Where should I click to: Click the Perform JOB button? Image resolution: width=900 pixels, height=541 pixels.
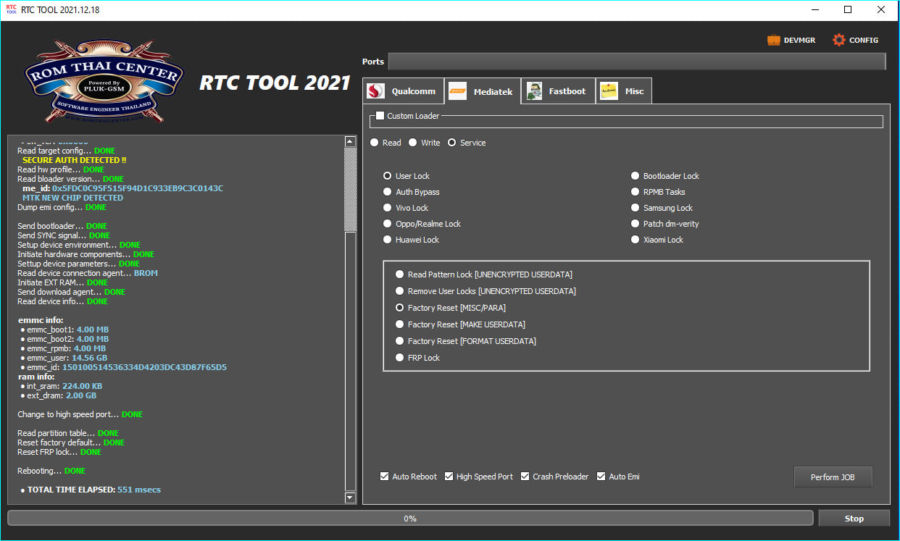(832, 477)
